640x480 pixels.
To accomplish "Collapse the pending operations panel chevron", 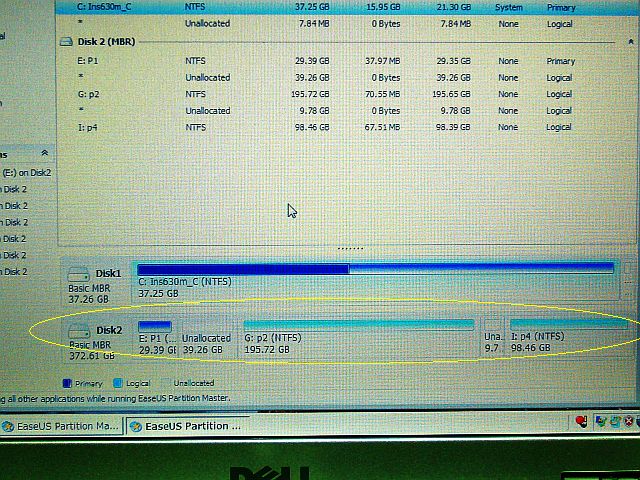I will click(44, 153).
